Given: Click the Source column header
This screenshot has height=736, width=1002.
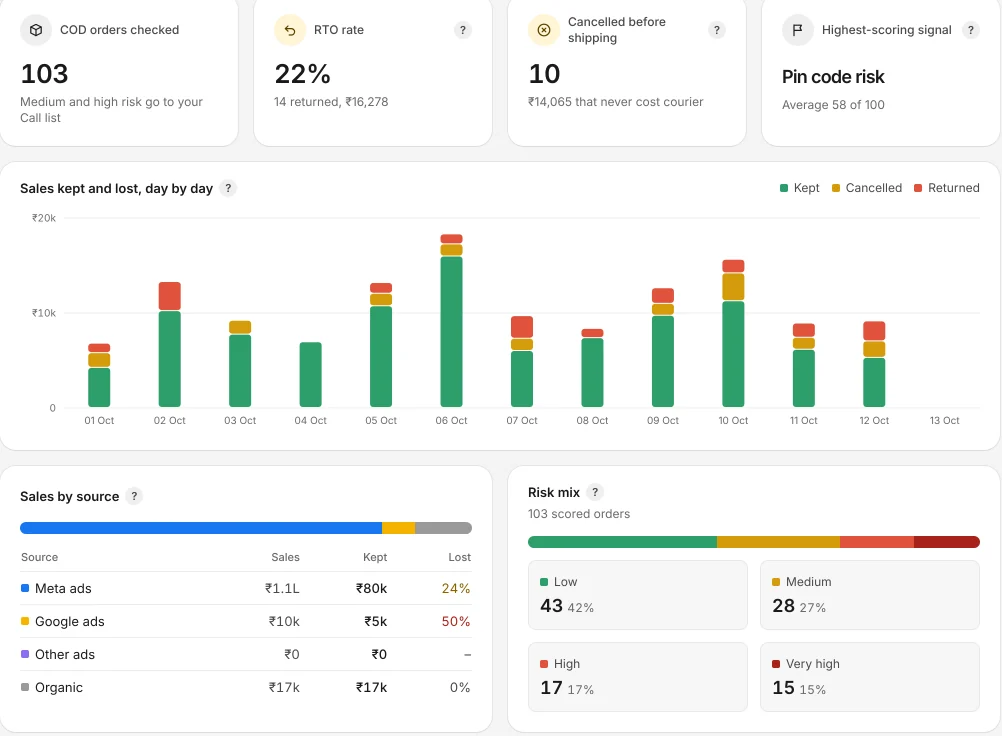Looking at the screenshot, I should click(40, 557).
